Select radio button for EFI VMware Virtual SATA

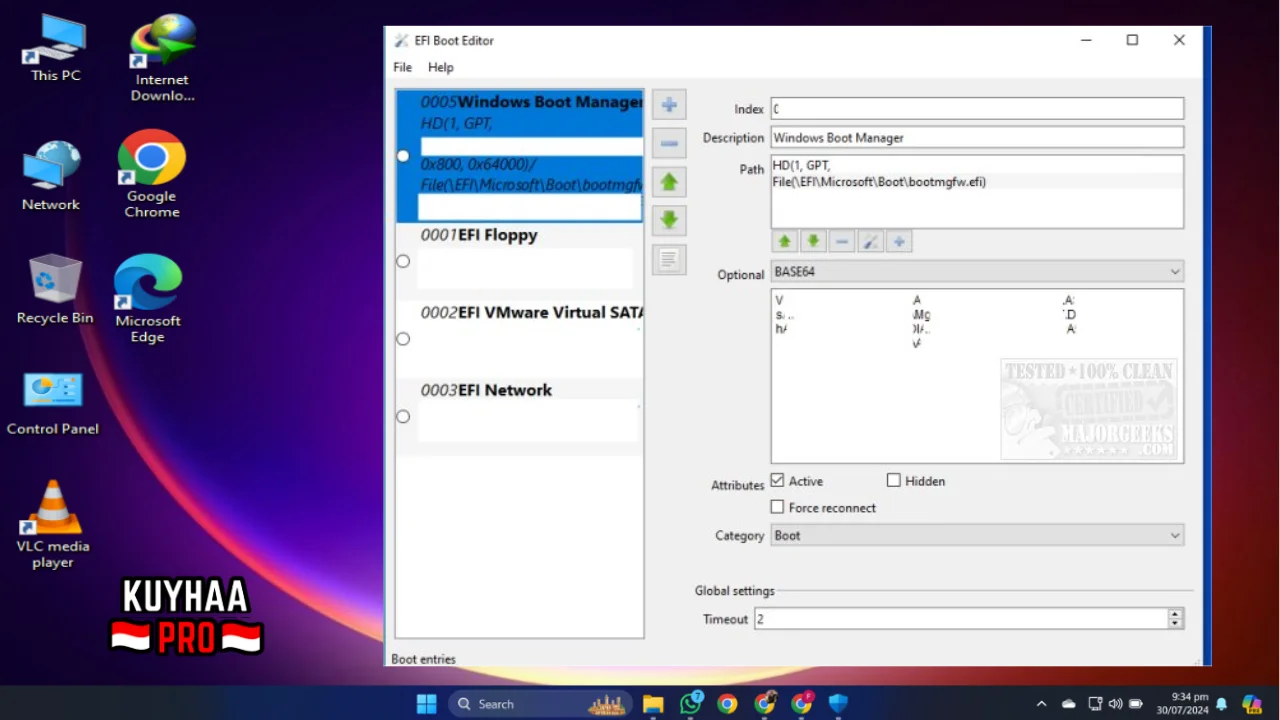click(x=403, y=339)
